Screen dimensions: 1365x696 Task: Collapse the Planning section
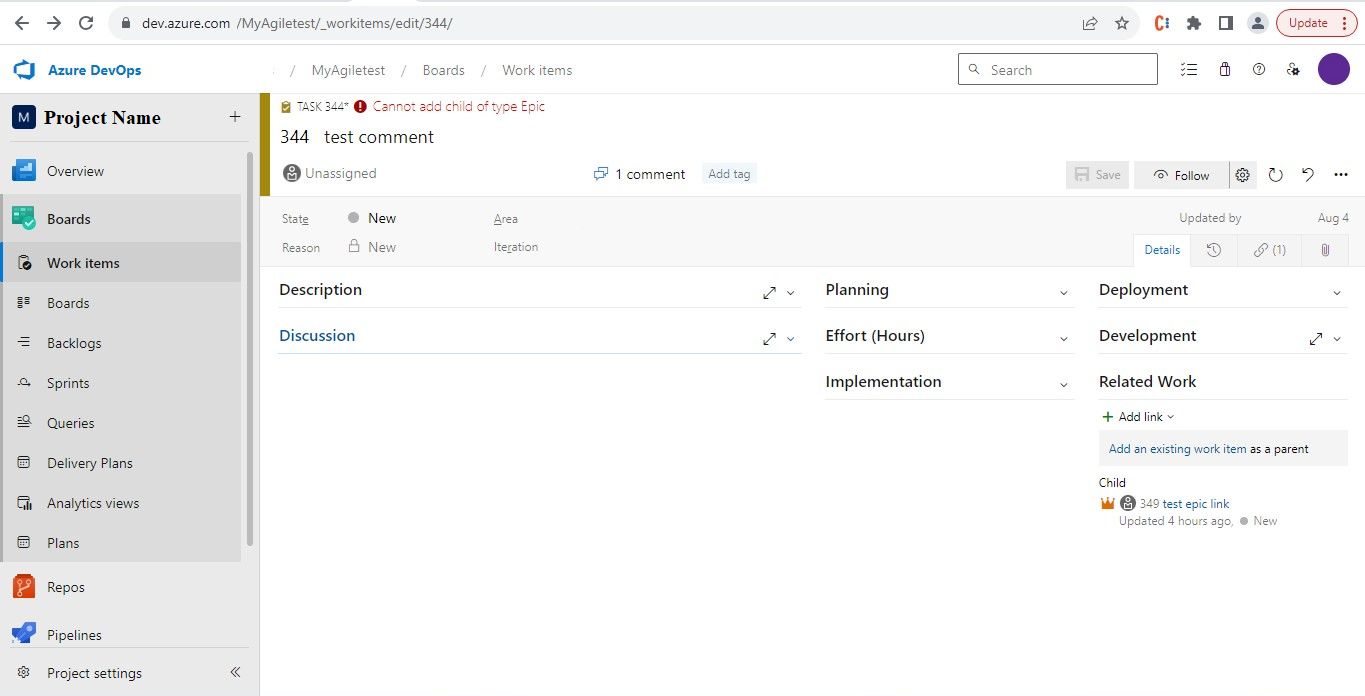tap(1064, 293)
